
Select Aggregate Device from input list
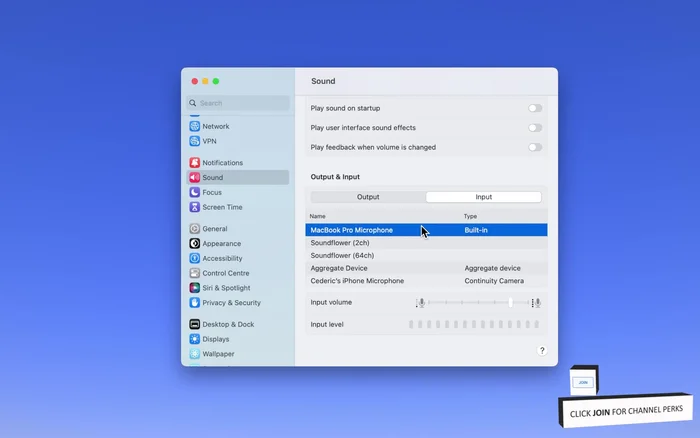click(339, 268)
